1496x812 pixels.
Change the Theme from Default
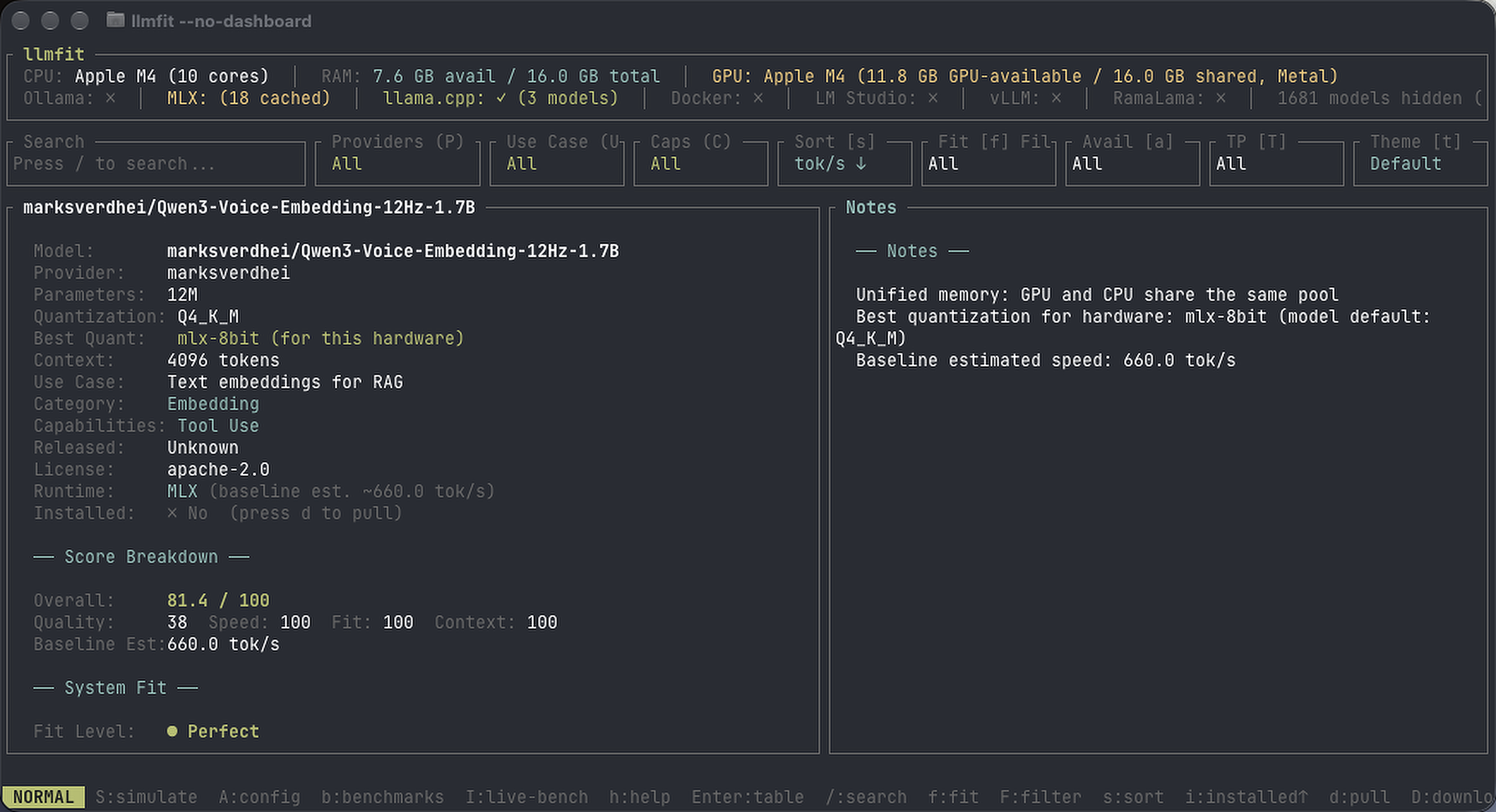(x=1420, y=164)
